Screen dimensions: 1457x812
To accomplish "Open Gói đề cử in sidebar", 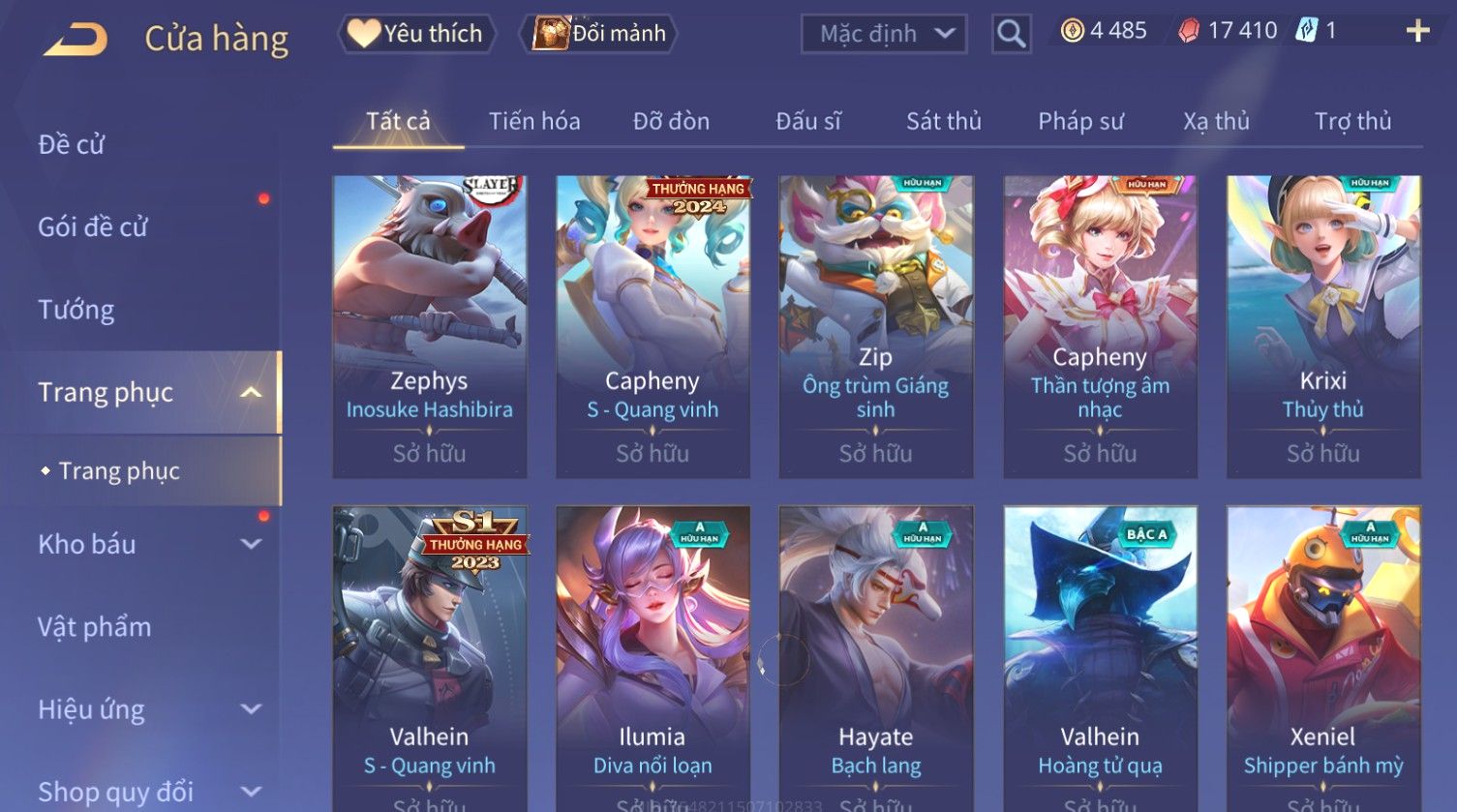I will 93,226.
